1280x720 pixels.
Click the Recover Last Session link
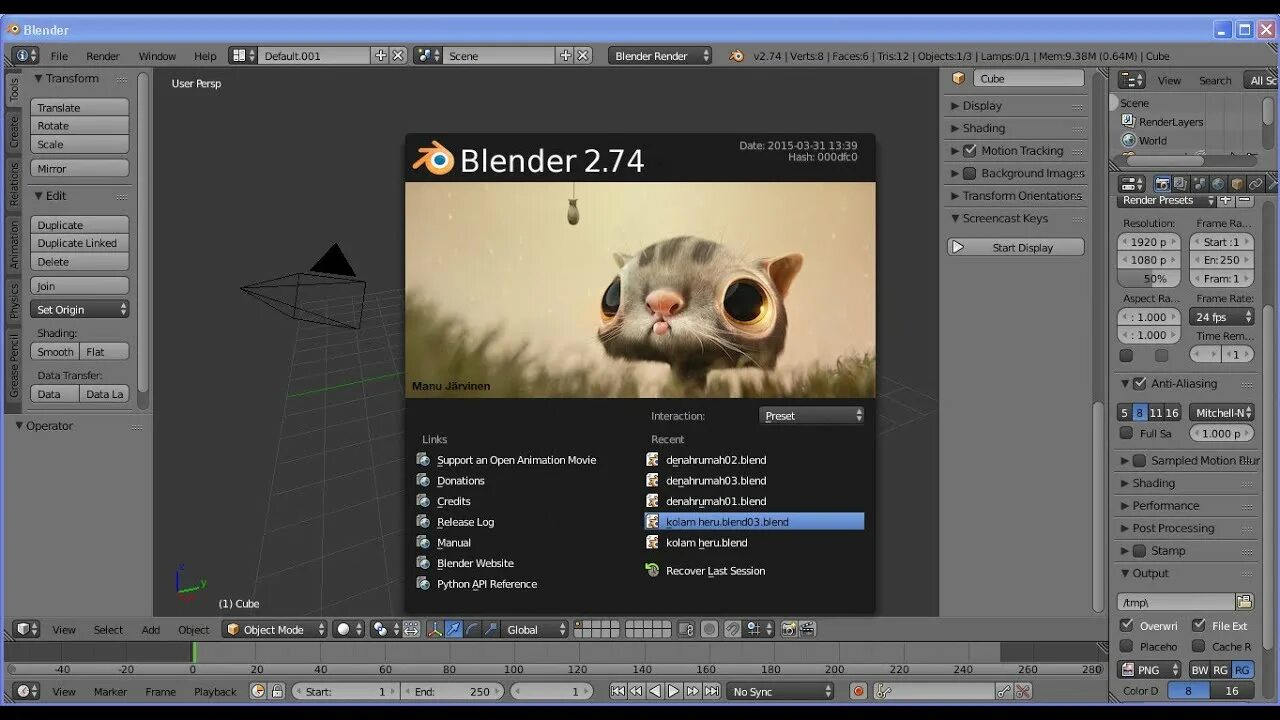[715, 570]
